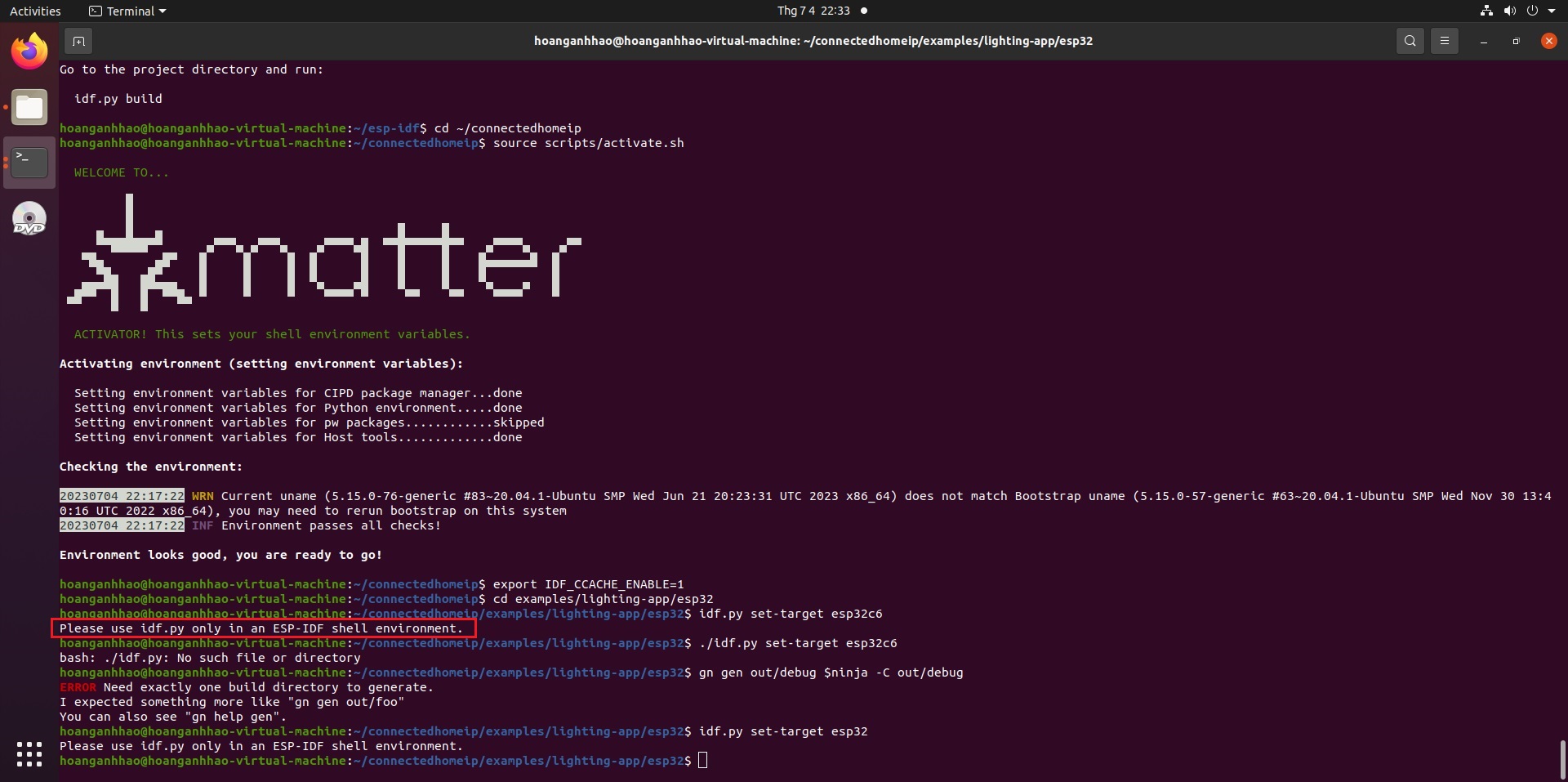
Task: Click the red ERROR label
Action: tap(78, 687)
